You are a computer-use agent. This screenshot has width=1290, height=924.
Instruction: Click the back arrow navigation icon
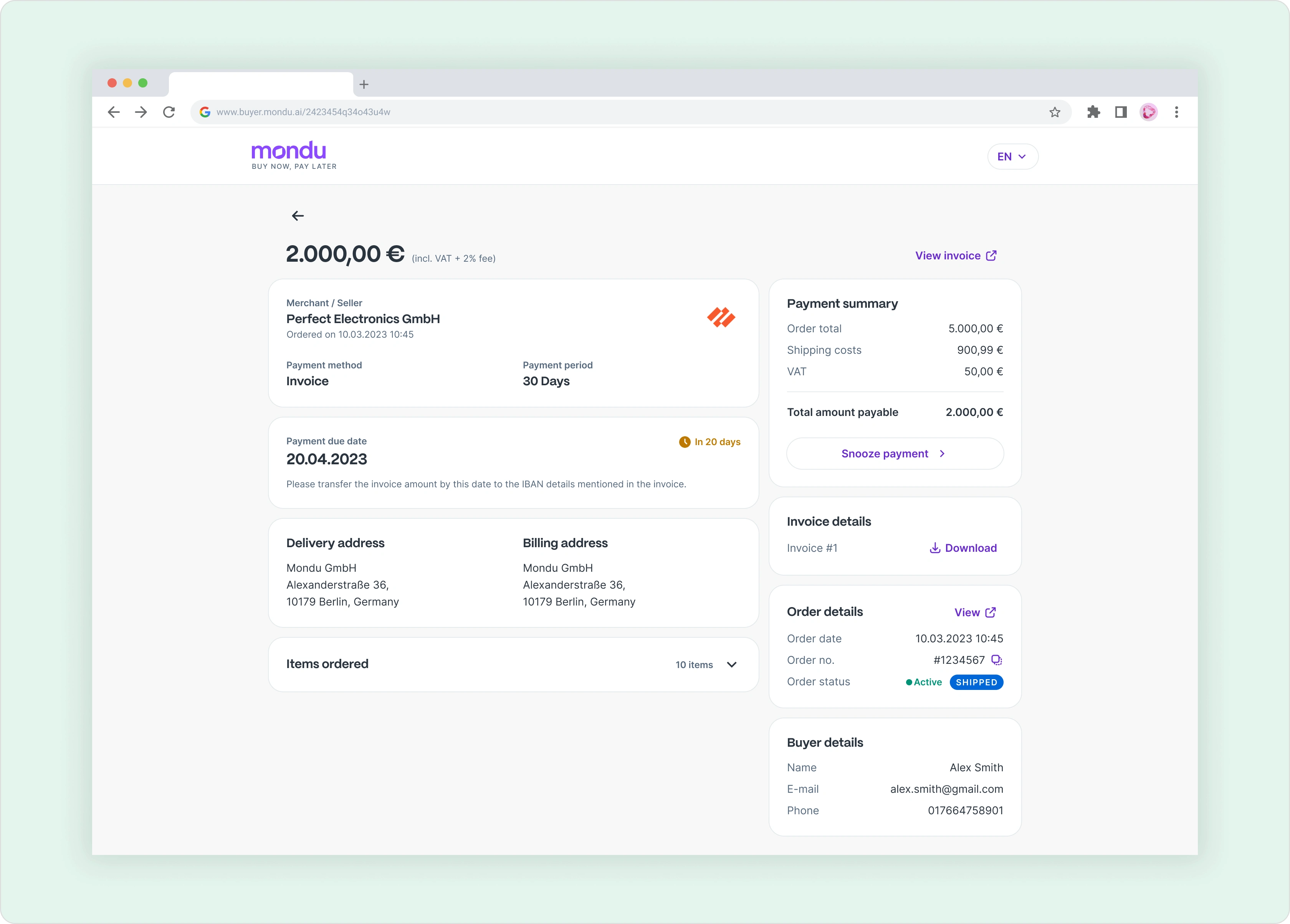[298, 215]
